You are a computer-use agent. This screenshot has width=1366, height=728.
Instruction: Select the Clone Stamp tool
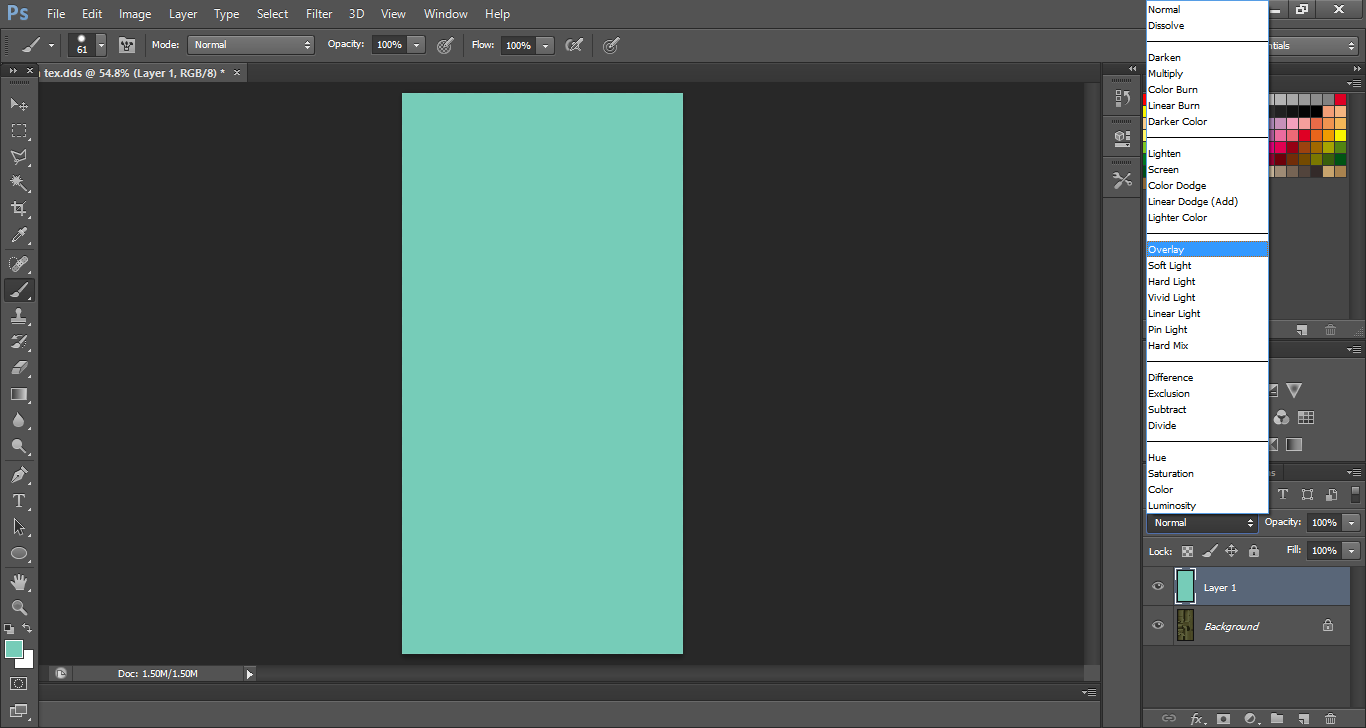point(19,316)
